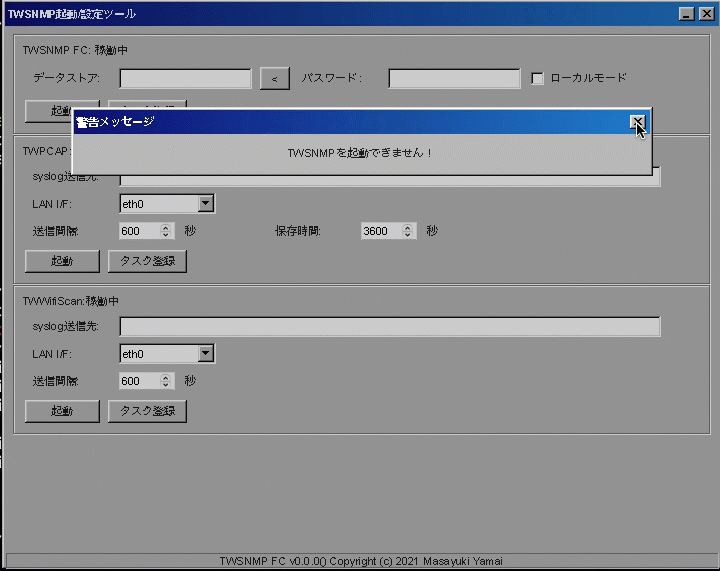Click the 'TWSNMP FC: 稼働中' status label

point(75,50)
